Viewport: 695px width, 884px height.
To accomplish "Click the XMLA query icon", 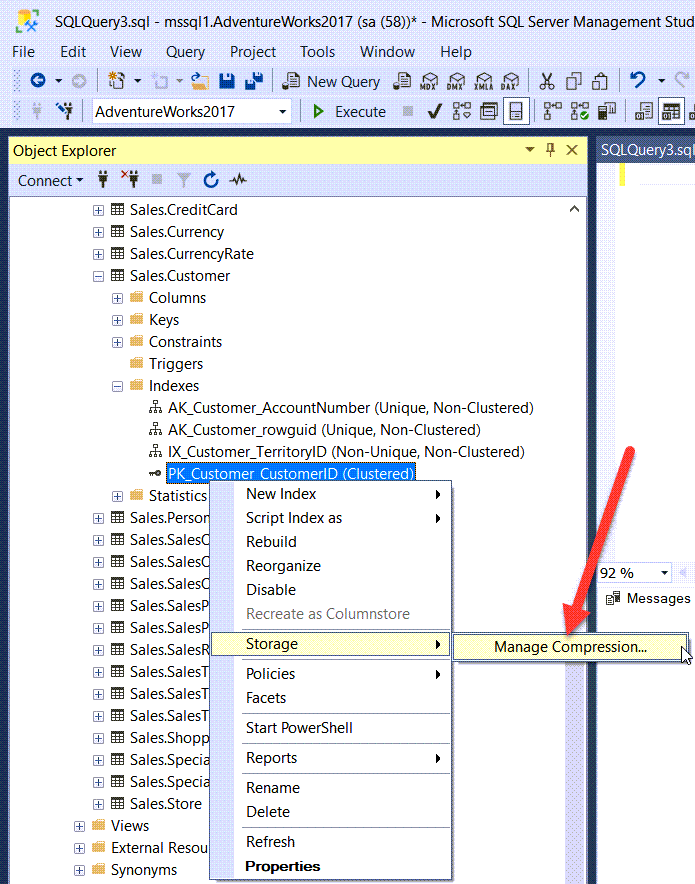I will [483, 82].
